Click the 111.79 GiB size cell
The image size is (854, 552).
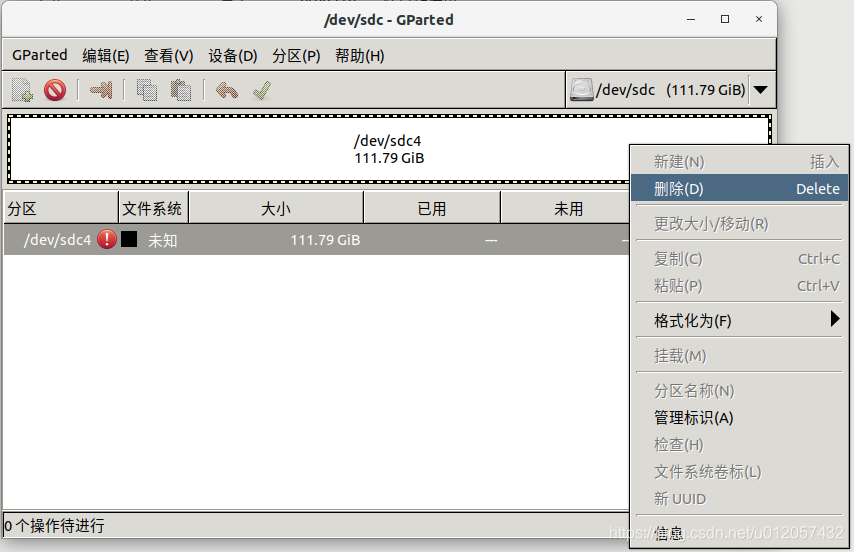[325, 240]
